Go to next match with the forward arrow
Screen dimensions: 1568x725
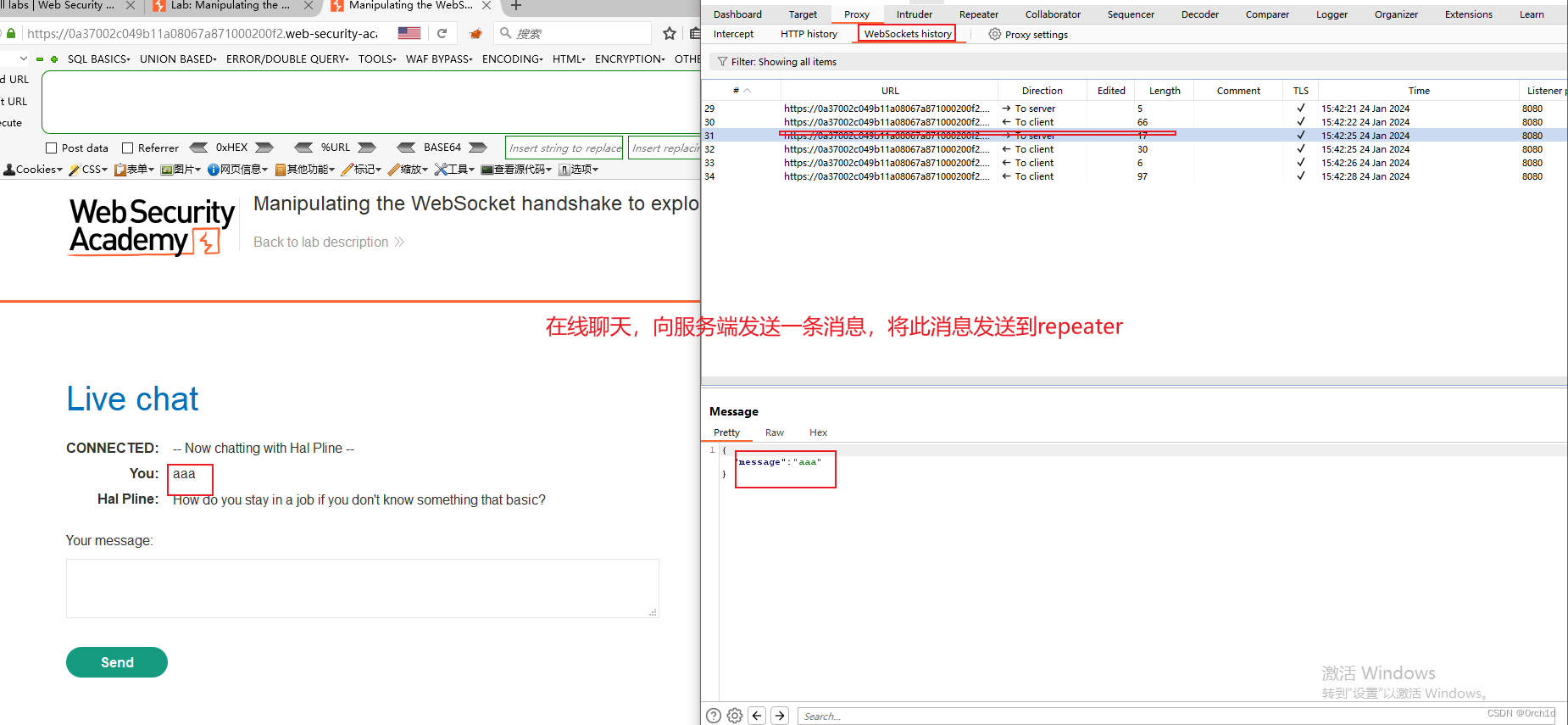[x=781, y=716]
